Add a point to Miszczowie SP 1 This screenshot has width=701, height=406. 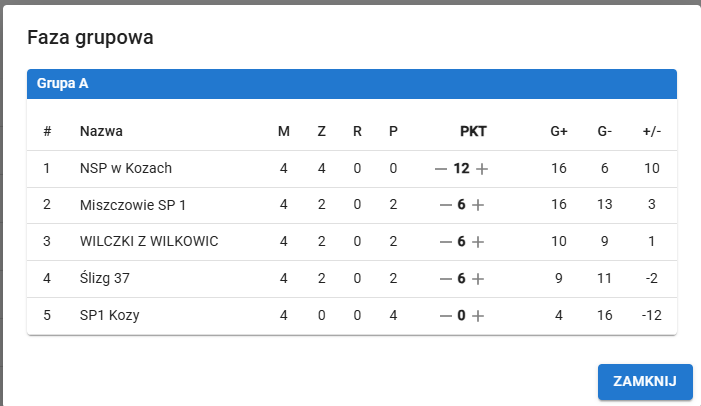pos(478,205)
